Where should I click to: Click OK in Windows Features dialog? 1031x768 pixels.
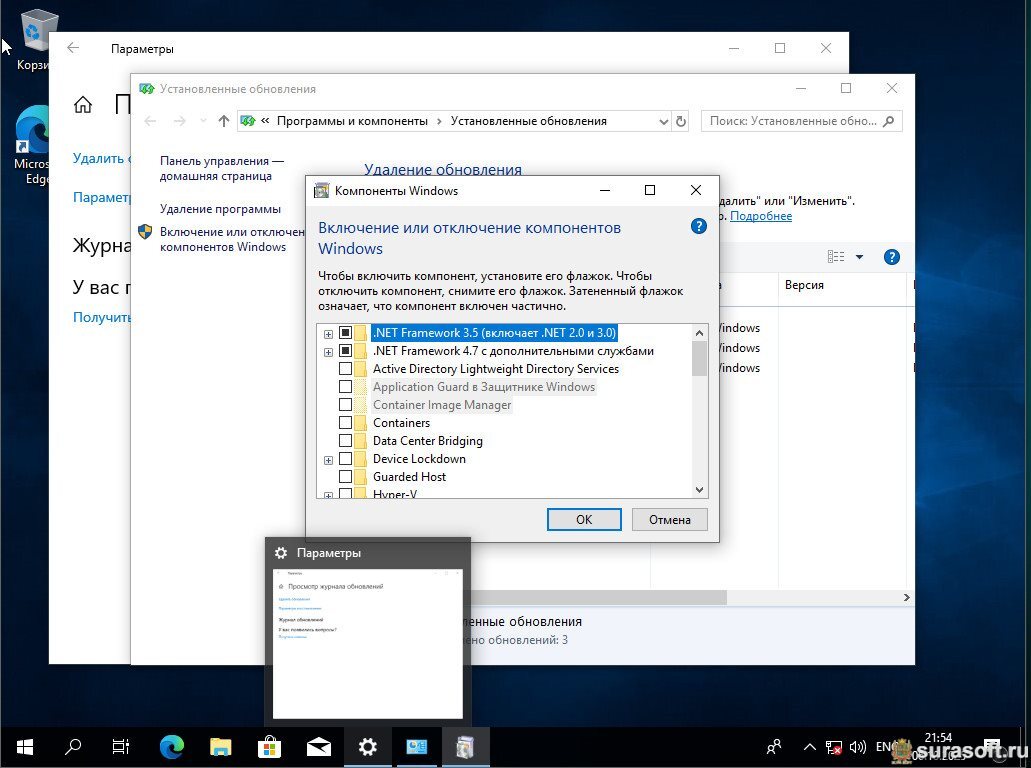pyautogui.click(x=584, y=519)
